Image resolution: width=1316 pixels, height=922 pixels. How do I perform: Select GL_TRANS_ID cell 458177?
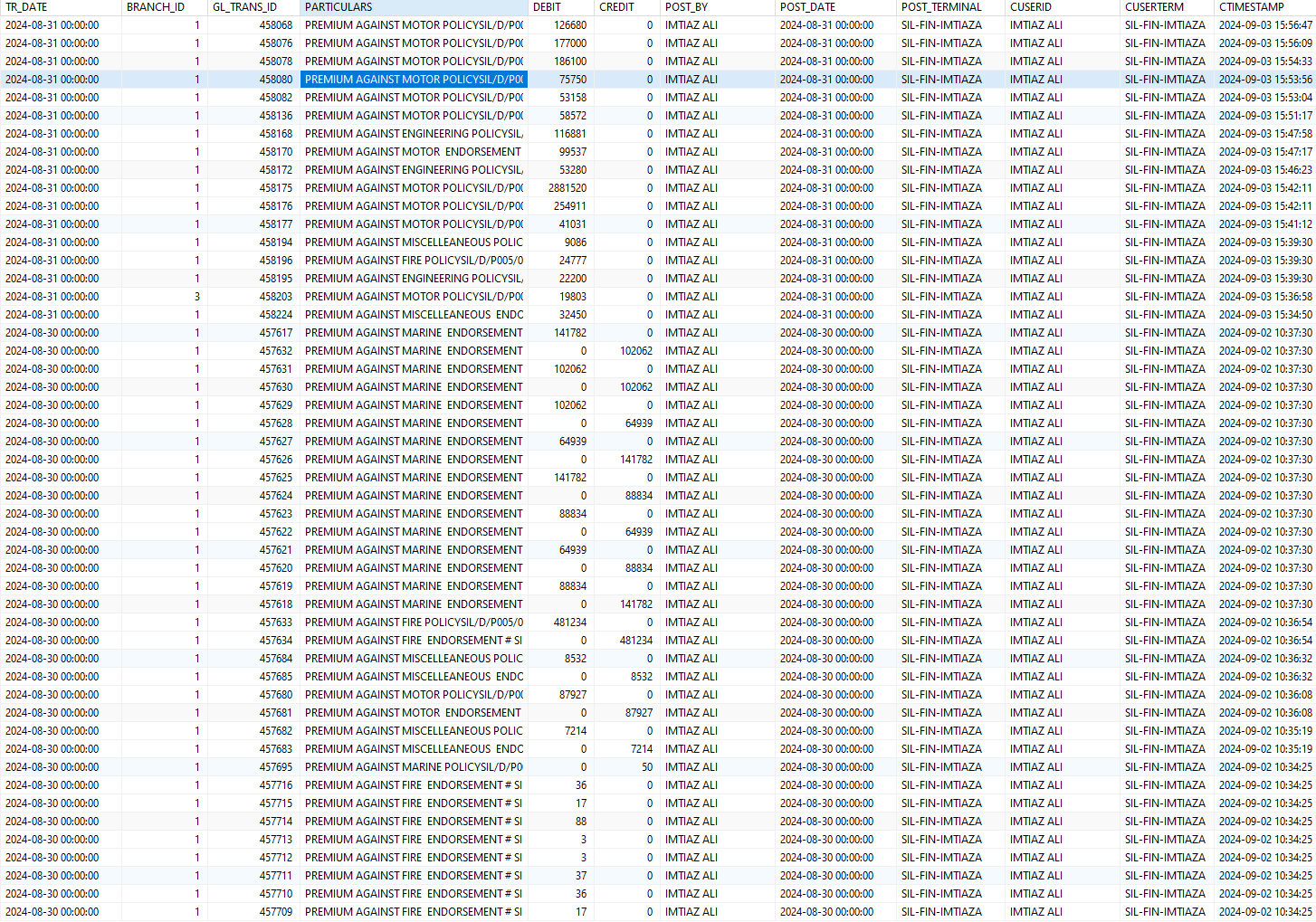[x=276, y=224]
